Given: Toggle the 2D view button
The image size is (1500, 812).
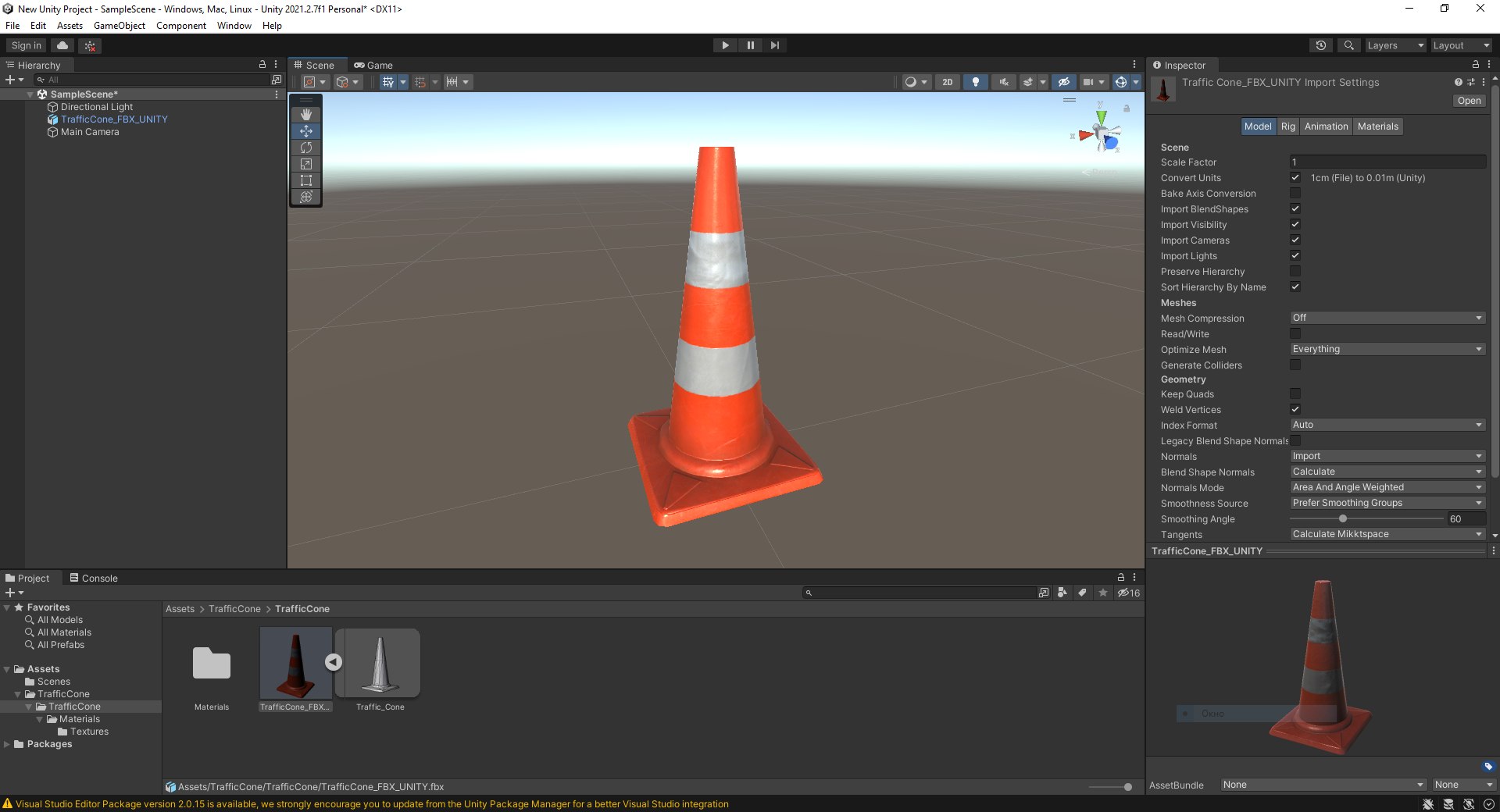Looking at the screenshot, I should pos(947,82).
